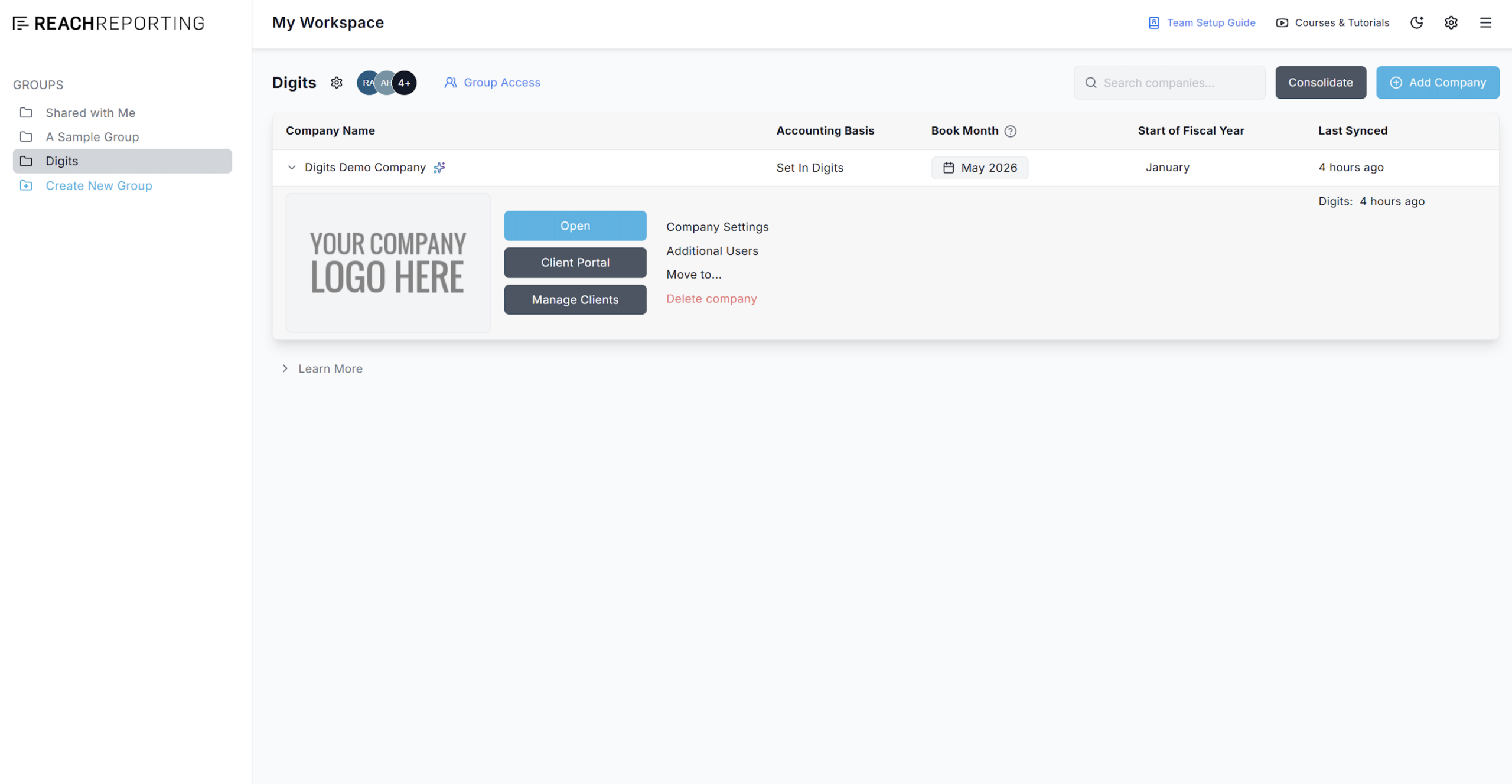Click the Book Month column header text

964,130
